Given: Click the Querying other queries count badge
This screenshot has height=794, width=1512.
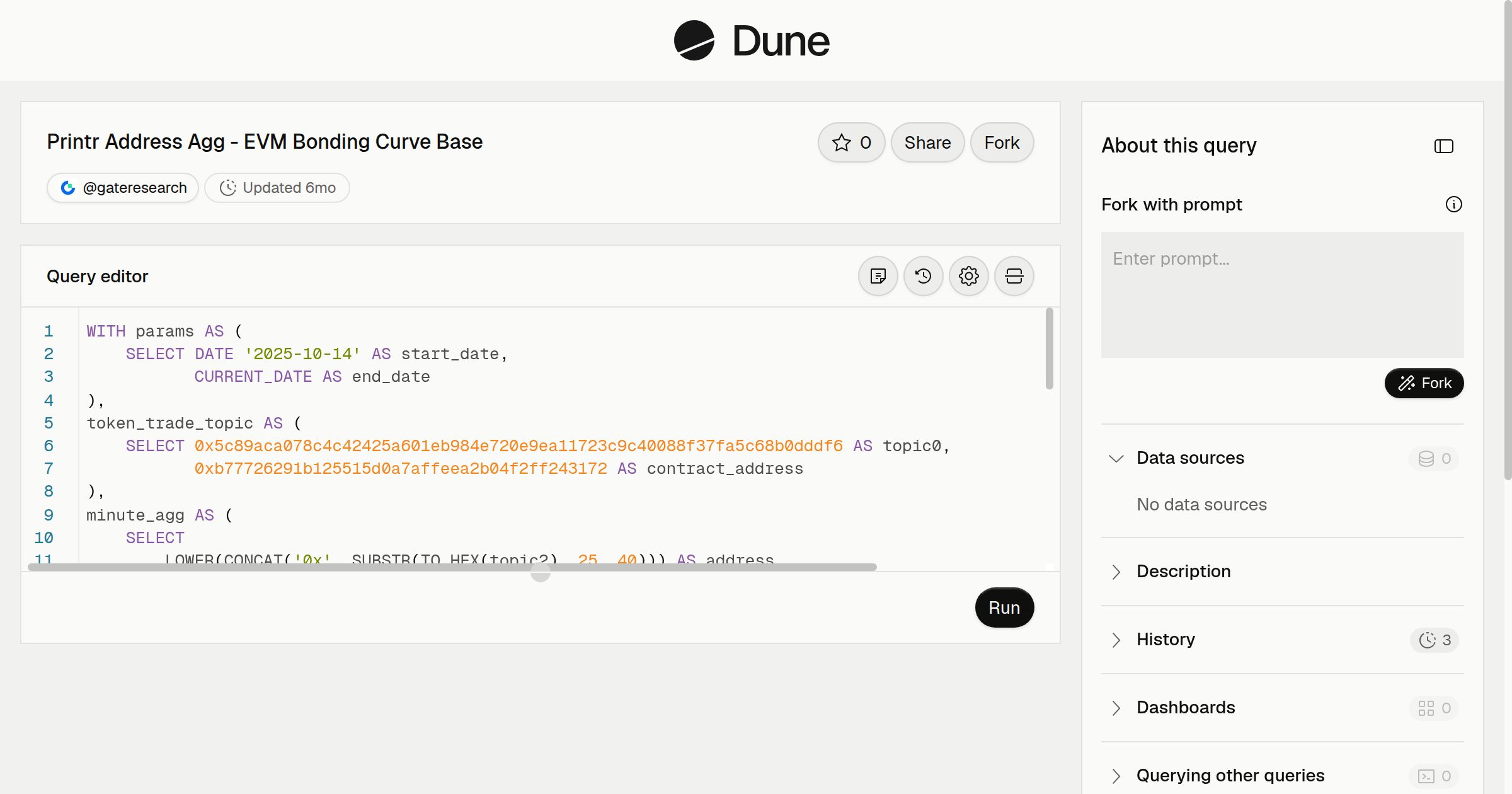Looking at the screenshot, I should click(x=1434, y=776).
